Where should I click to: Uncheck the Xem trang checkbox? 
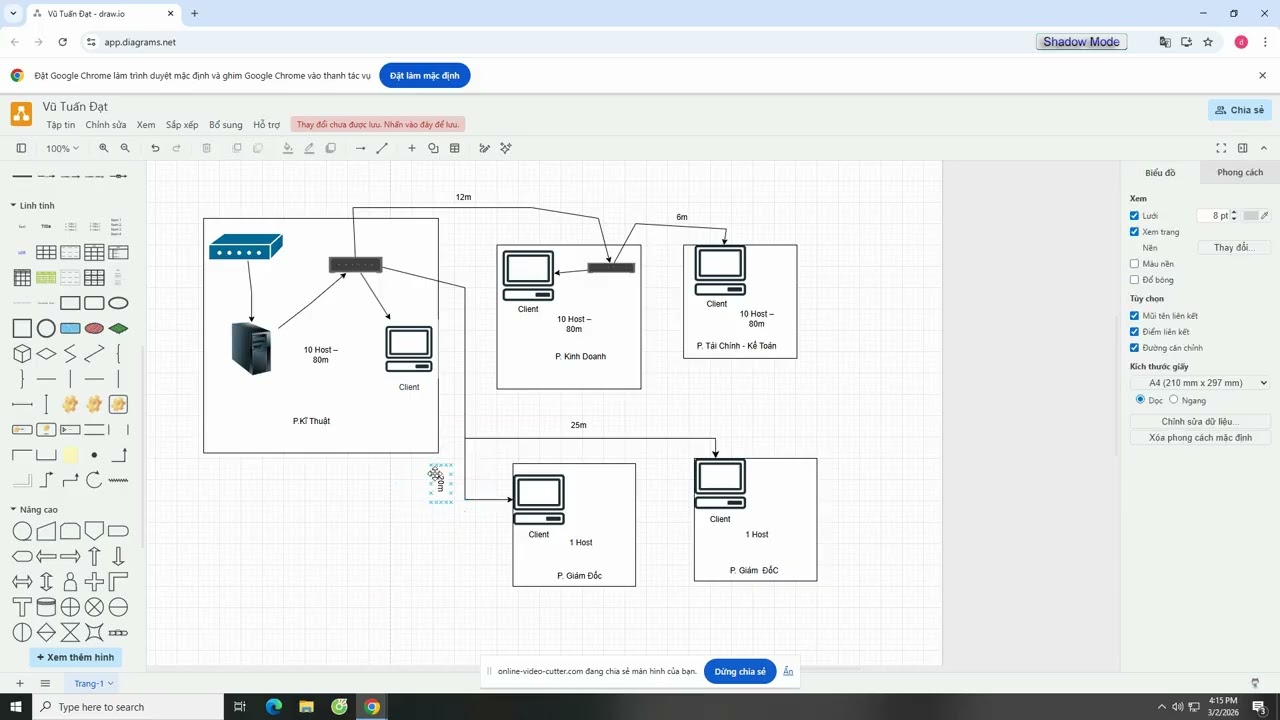point(1135,232)
